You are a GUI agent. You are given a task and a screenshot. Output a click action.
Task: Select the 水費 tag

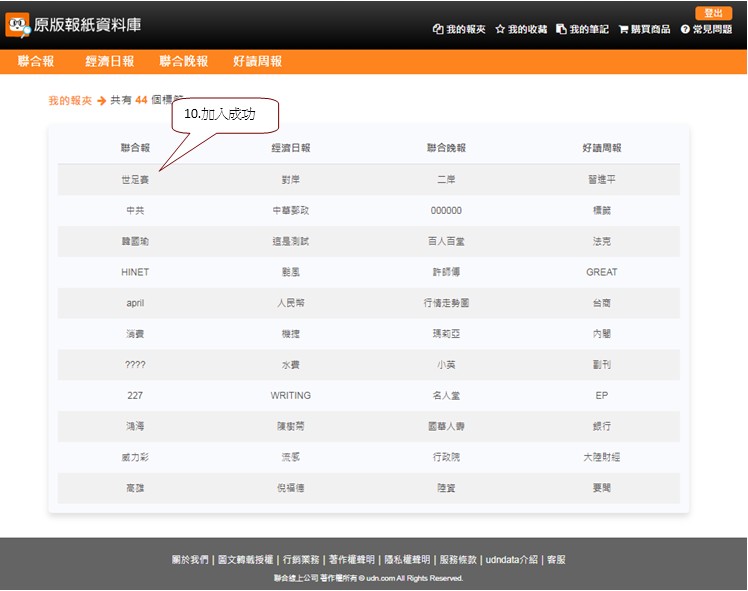[291, 364]
